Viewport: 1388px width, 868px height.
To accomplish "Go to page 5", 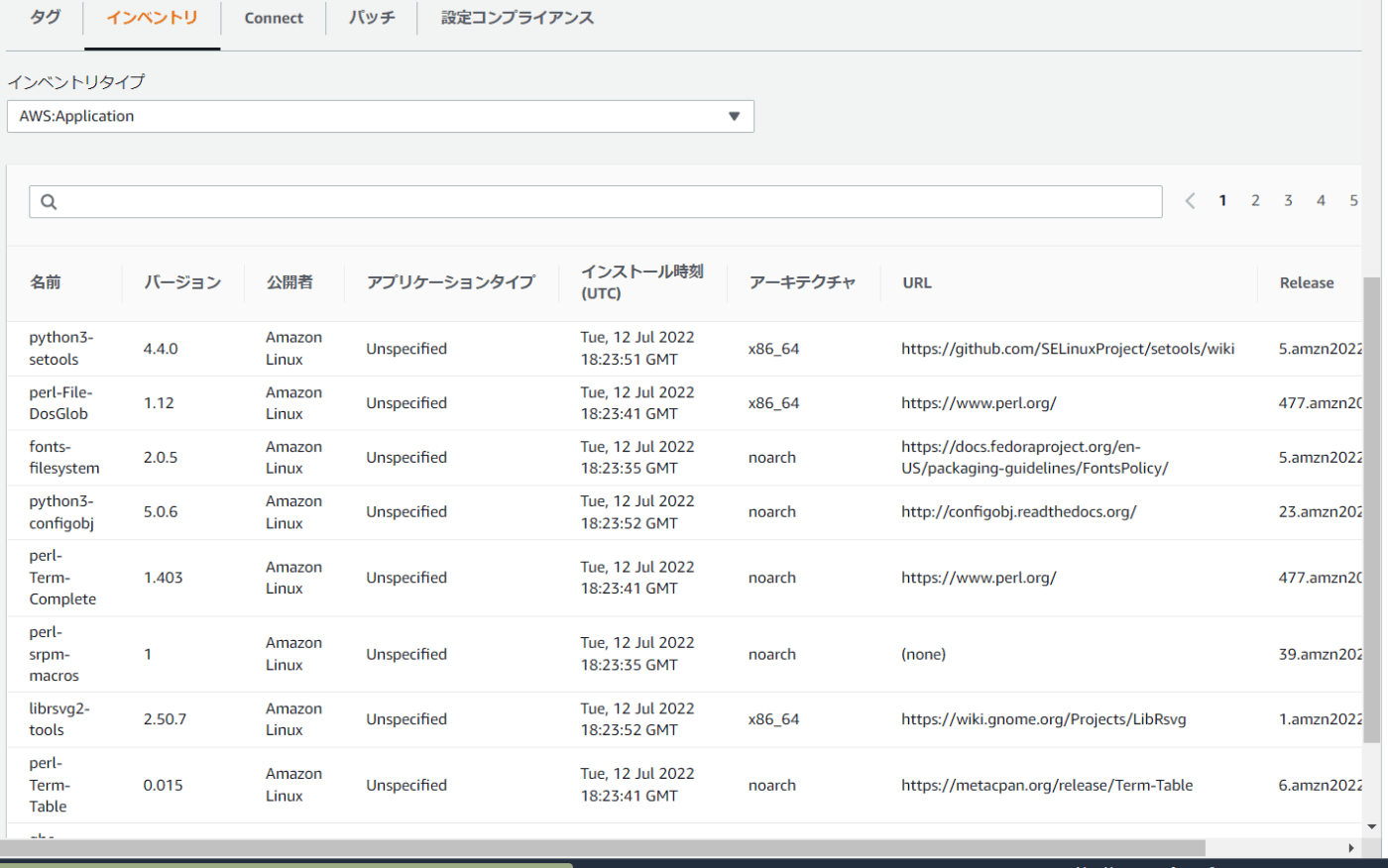I will (x=1353, y=201).
